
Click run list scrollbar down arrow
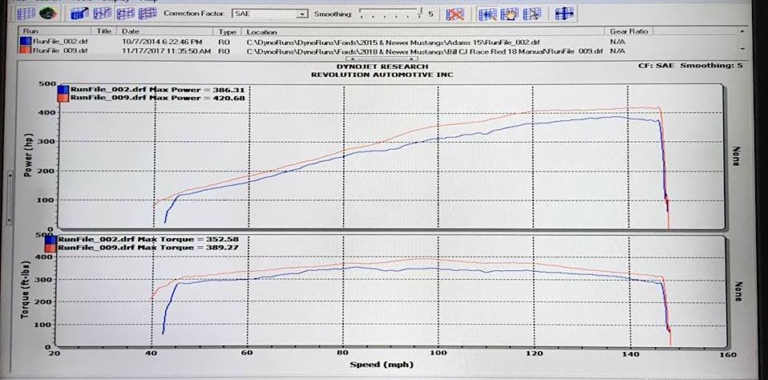(744, 49)
